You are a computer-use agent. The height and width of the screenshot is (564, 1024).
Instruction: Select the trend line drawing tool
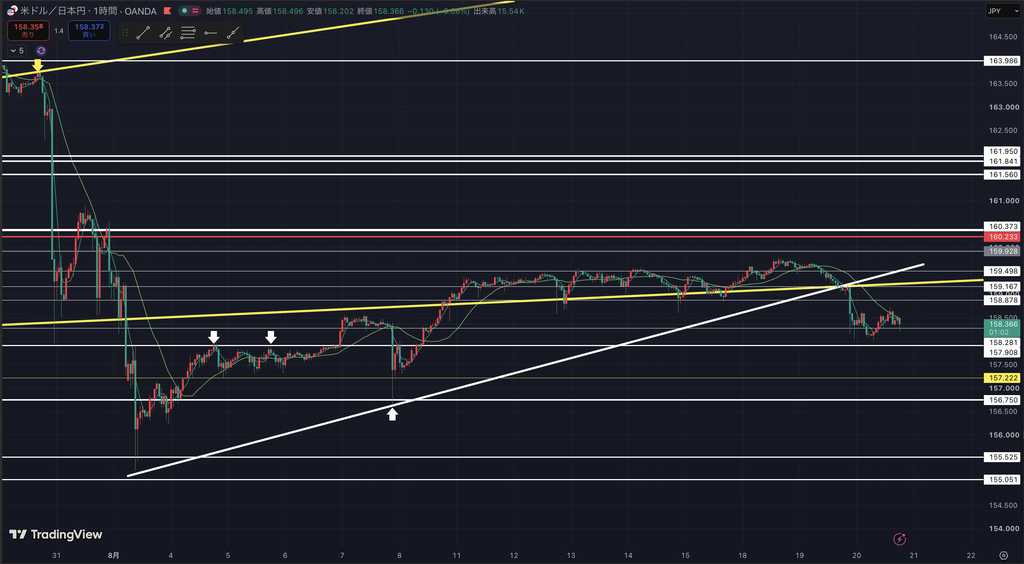coord(143,32)
